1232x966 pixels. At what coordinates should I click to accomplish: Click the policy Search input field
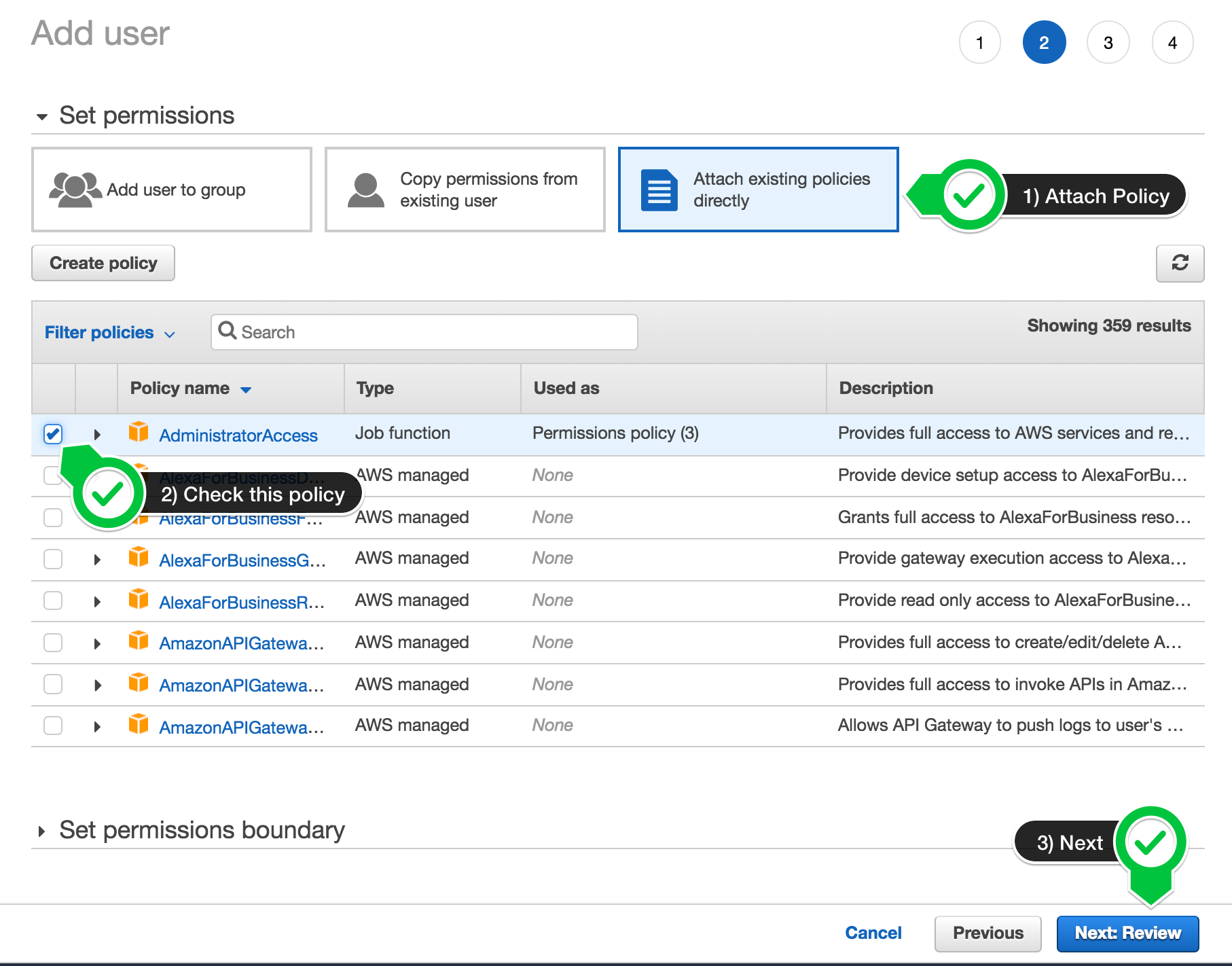coord(435,332)
